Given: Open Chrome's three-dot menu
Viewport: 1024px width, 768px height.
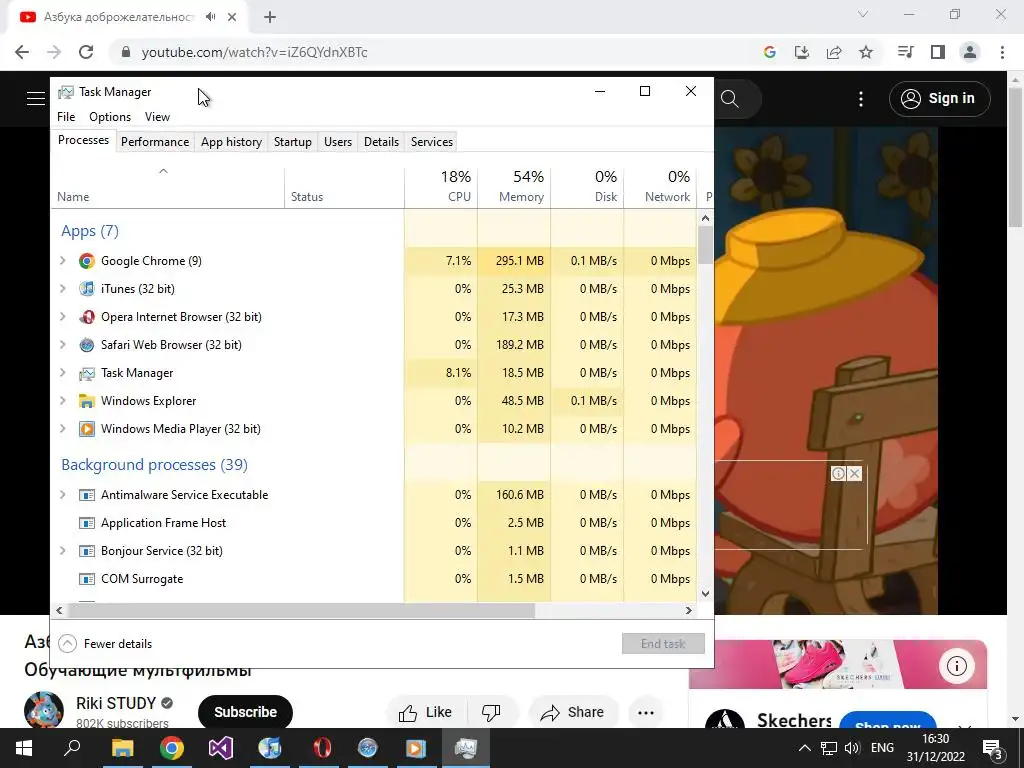Looking at the screenshot, I should coord(1002,52).
